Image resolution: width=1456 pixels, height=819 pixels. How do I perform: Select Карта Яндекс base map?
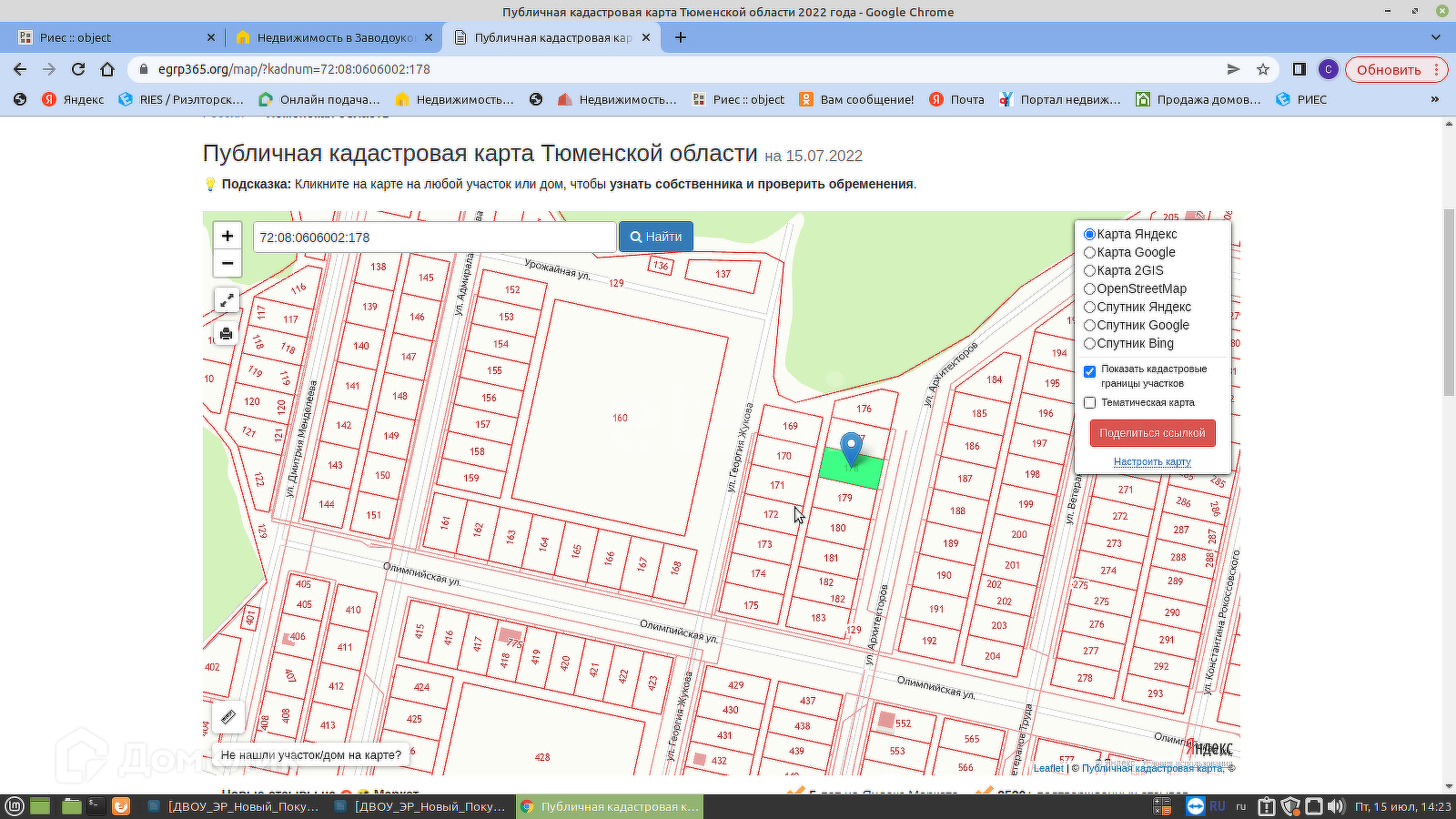coord(1089,234)
